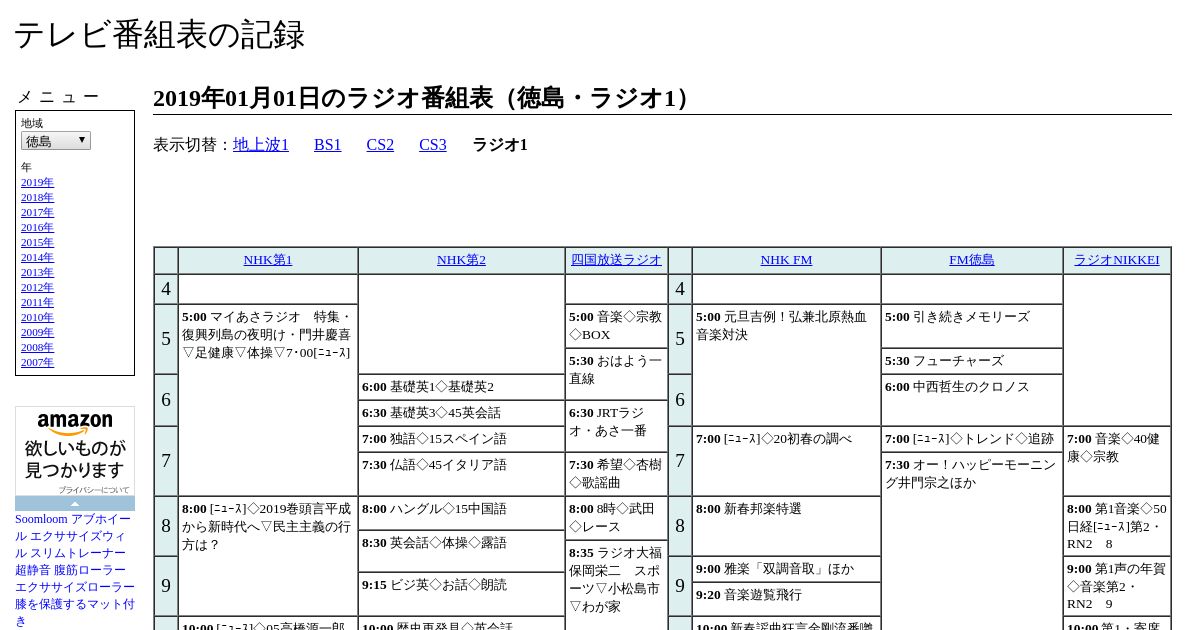
Task: Open the 2015年 year link
Action: pyautogui.click(x=37, y=242)
